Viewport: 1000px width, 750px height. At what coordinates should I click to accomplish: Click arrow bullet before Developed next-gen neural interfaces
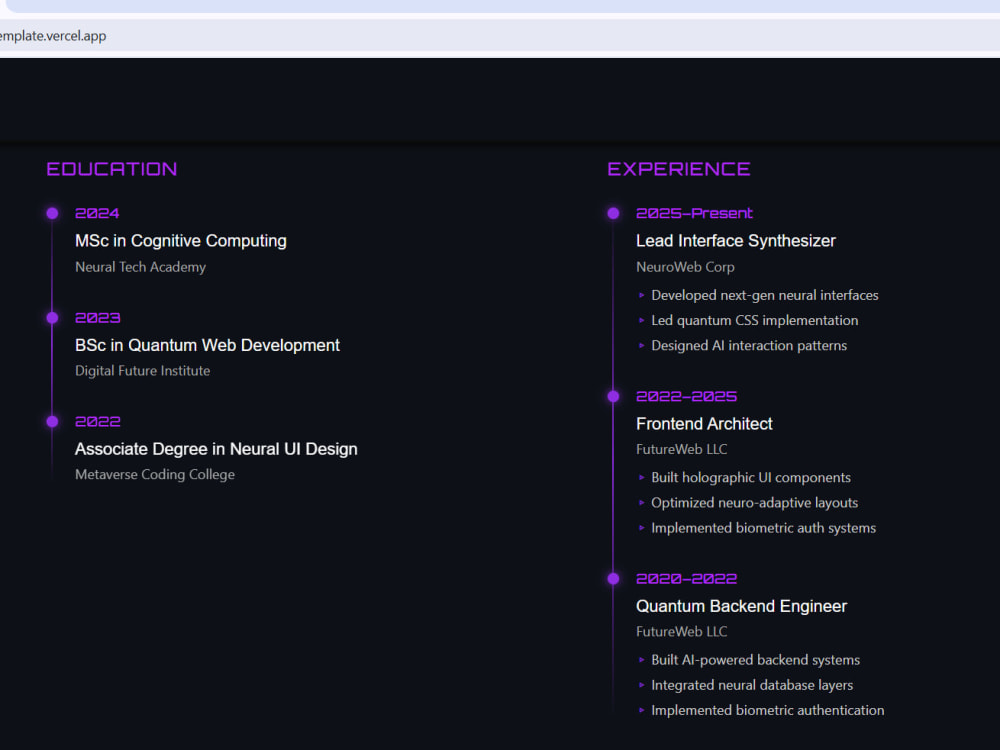[642, 295]
